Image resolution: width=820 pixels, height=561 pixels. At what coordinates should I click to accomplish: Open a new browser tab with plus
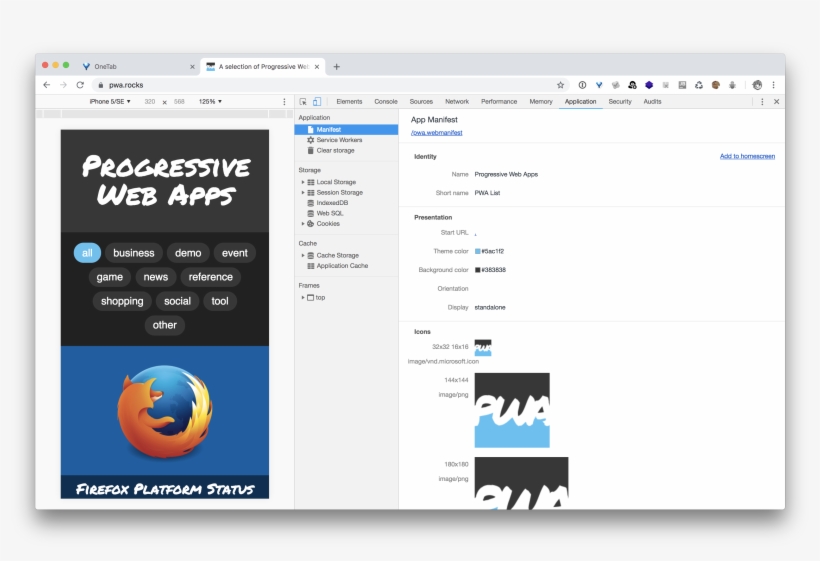336,66
